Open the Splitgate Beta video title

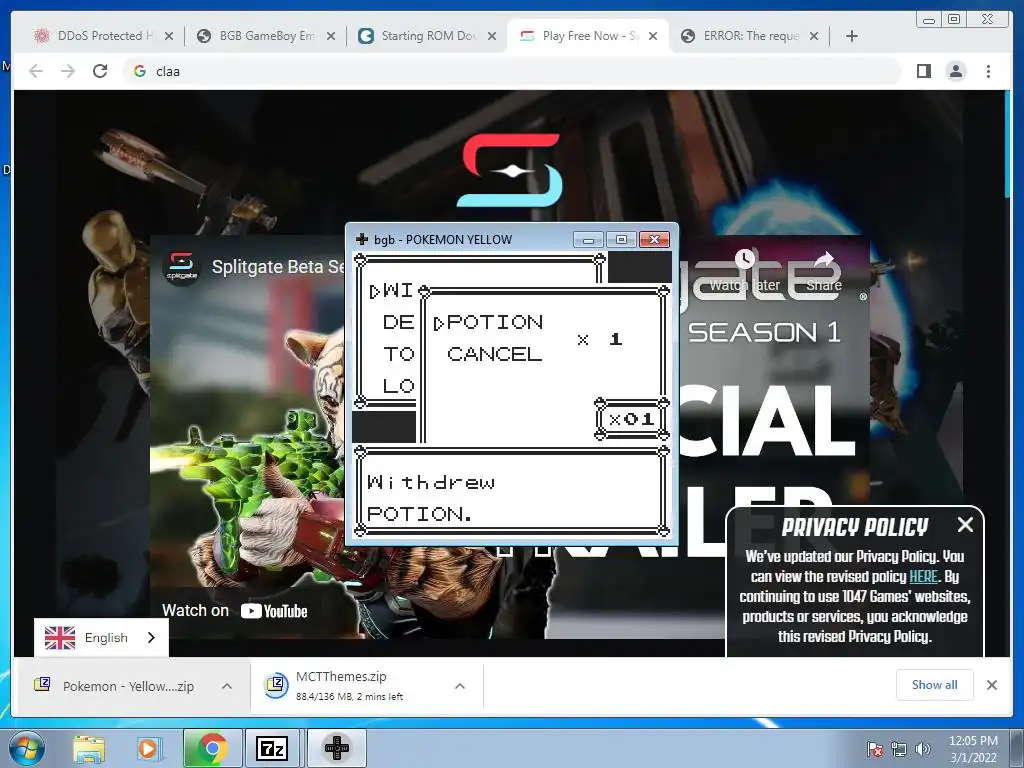[x=278, y=267]
